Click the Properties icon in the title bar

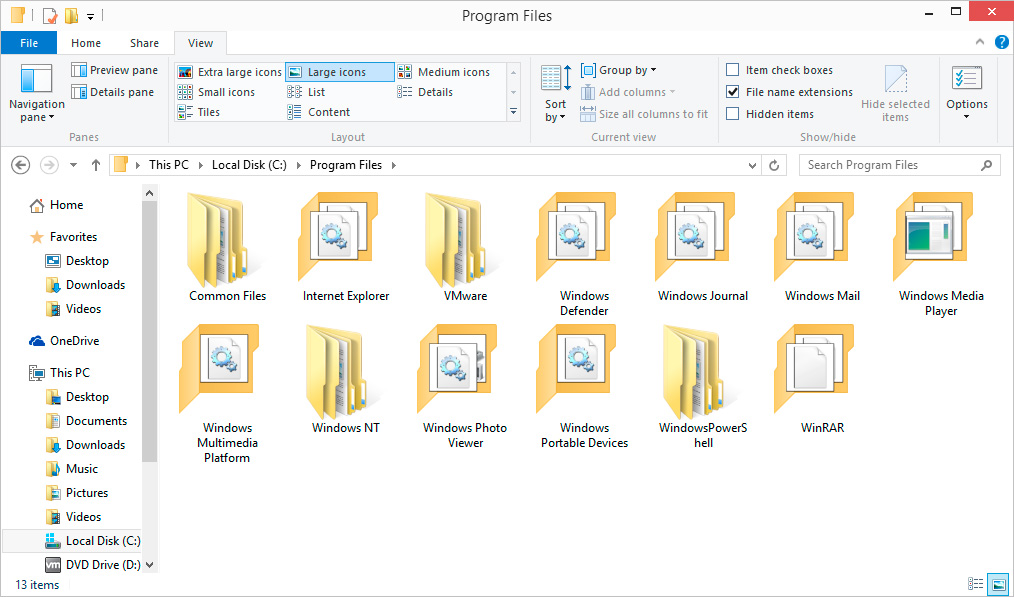[x=50, y=16]
